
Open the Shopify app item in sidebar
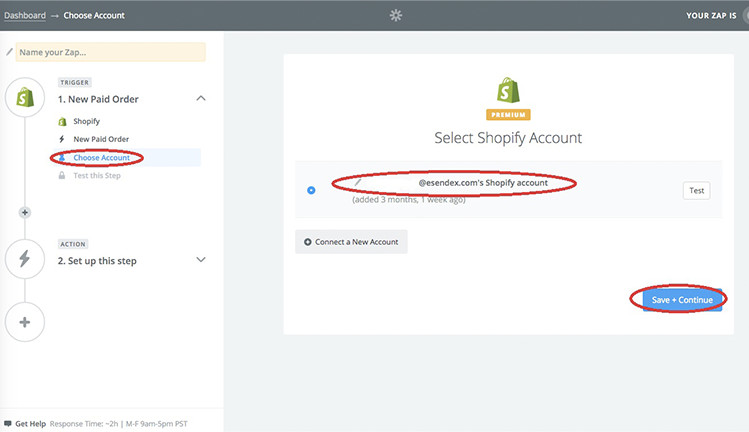point(86,121)
